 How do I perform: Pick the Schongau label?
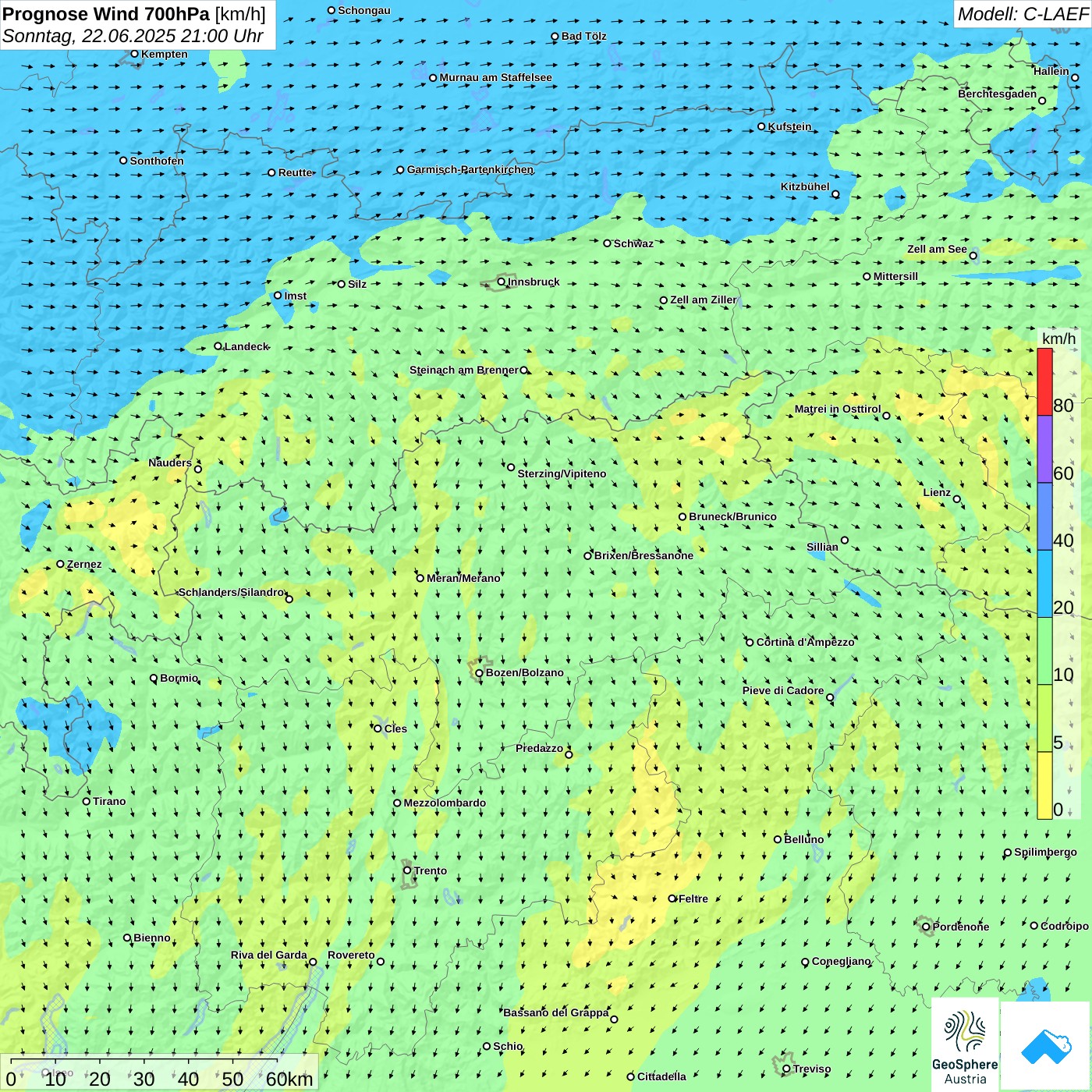tap(363, 10)
